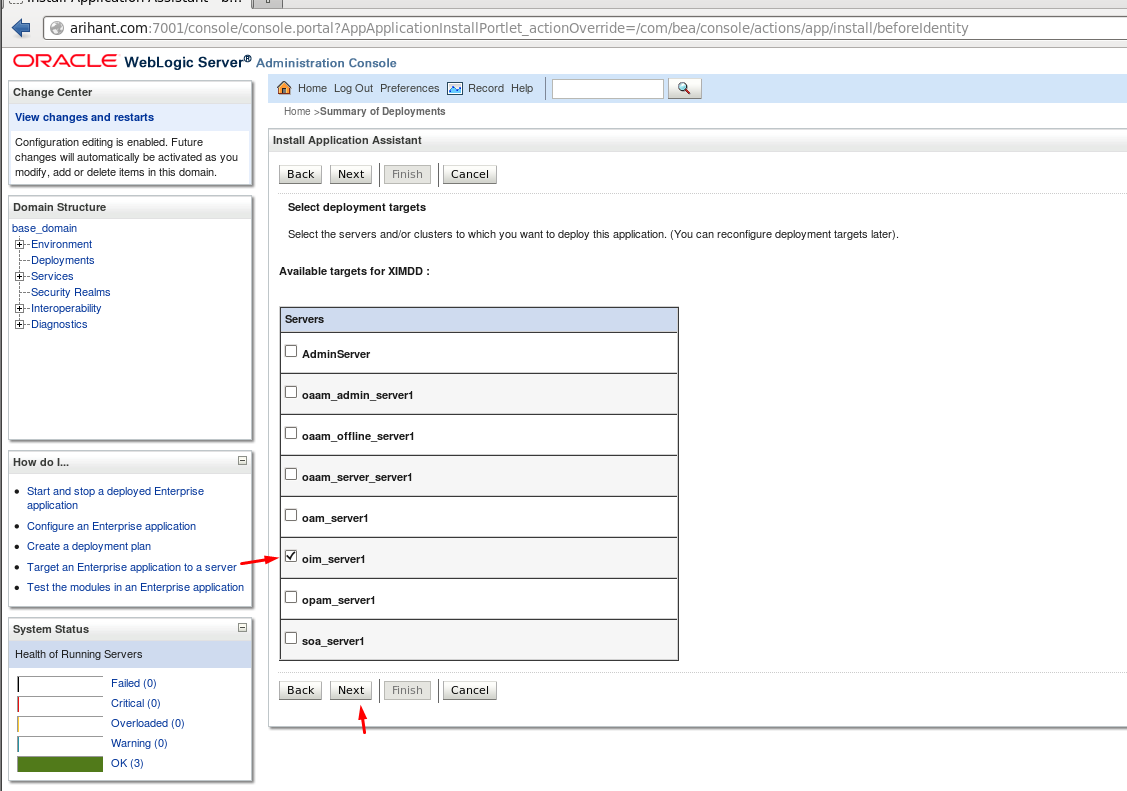1127x791 pixels.
Task: Check the oaam_server_server1 checkbox
Action: point(291,474)
